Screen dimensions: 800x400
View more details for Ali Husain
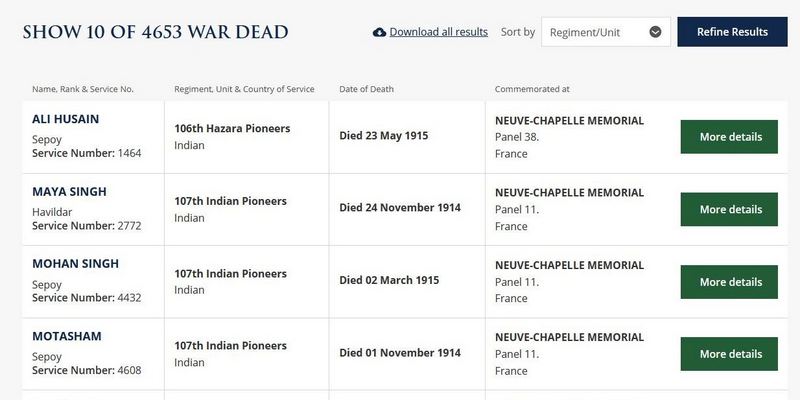point(729,137)
